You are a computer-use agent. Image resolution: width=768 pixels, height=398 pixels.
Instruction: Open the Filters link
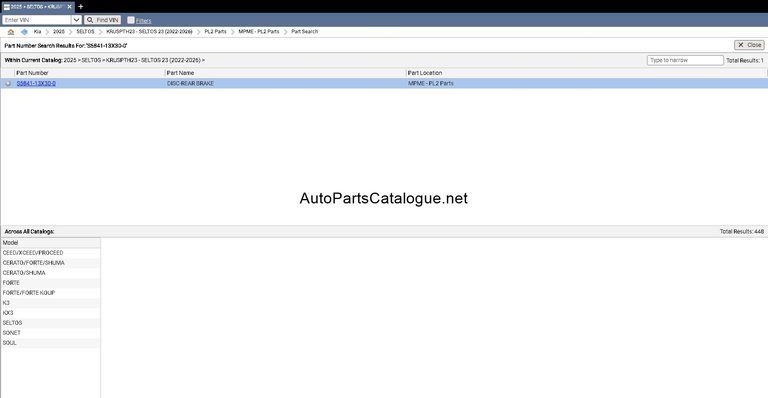tap(144, 21)
